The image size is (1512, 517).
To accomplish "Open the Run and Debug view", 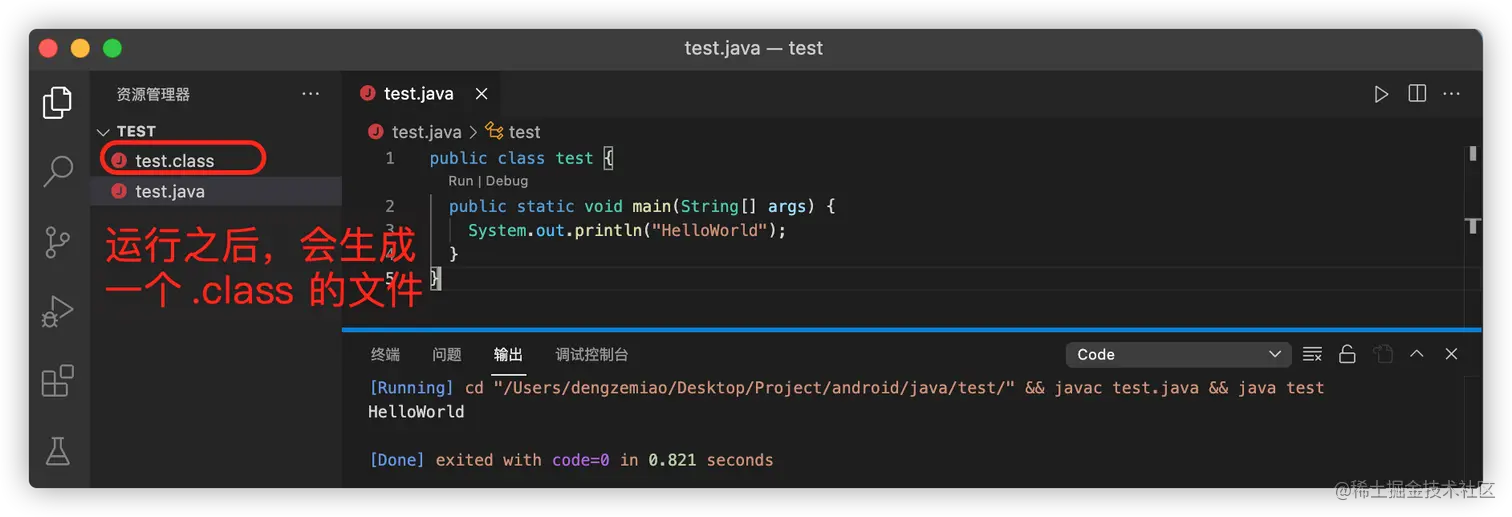I will 58,312.
